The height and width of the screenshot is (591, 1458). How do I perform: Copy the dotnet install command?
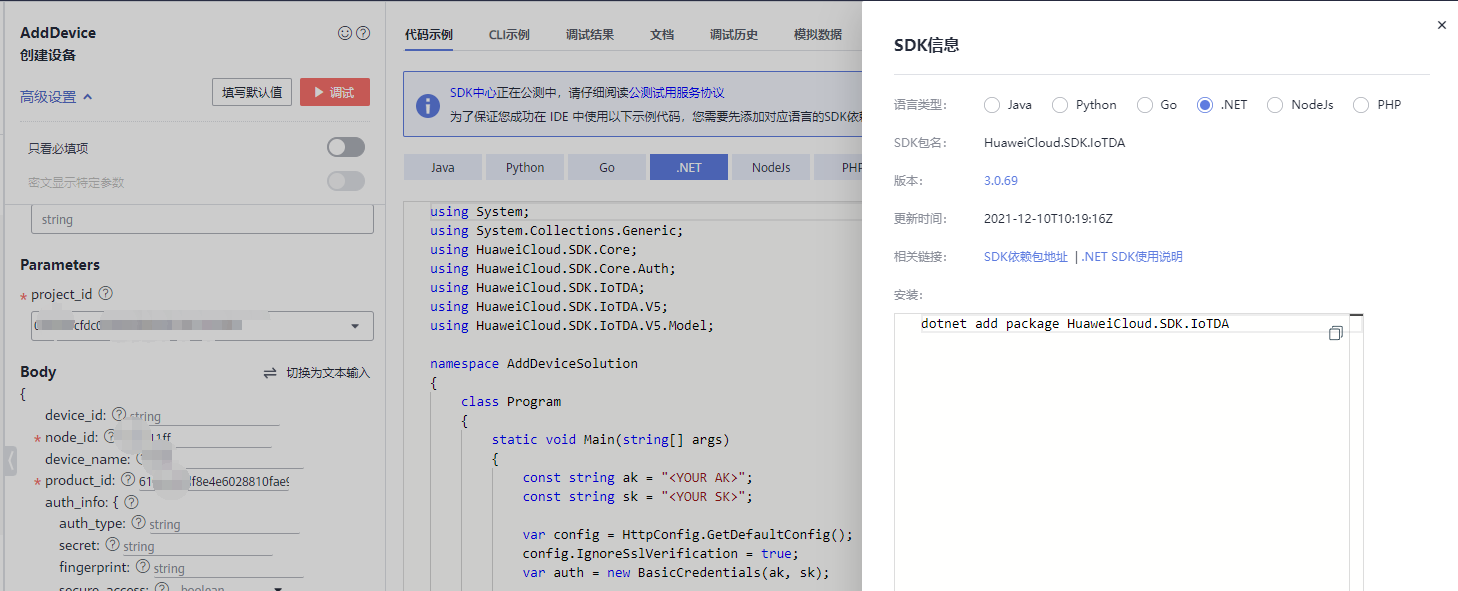pos(1335,333)
